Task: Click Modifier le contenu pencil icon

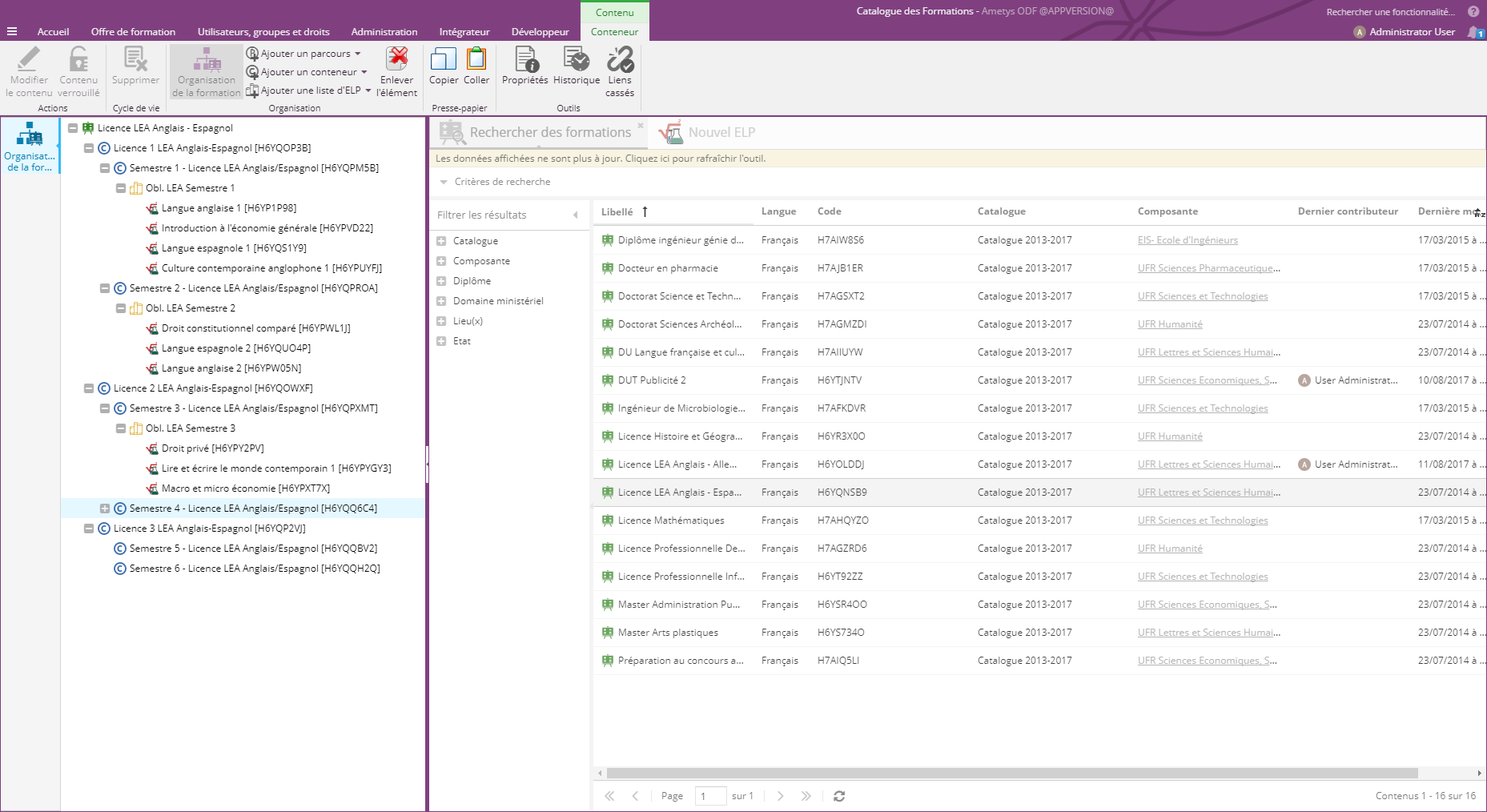Action: [29, 59]
